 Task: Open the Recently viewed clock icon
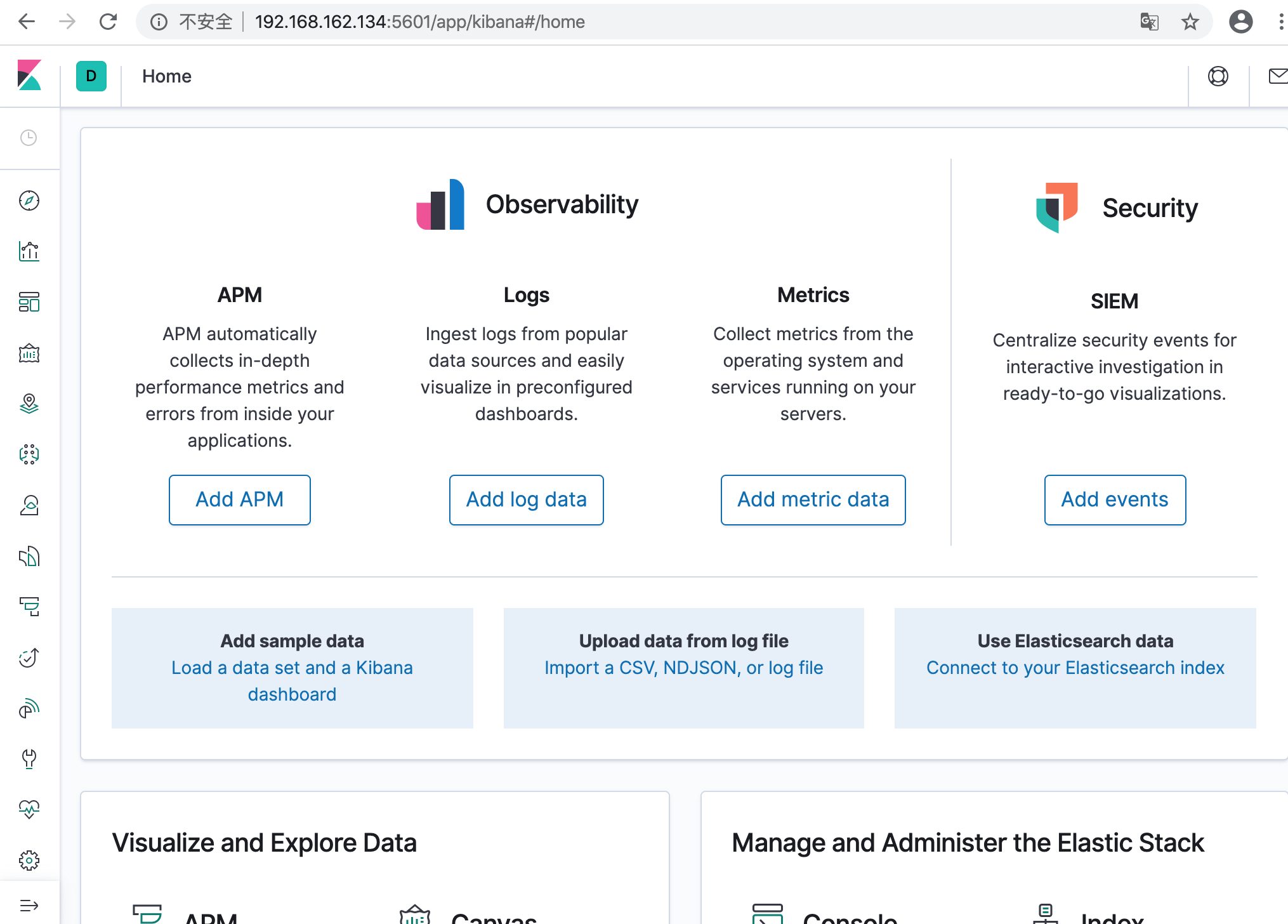pyautogui.click(x=29, y=138)
